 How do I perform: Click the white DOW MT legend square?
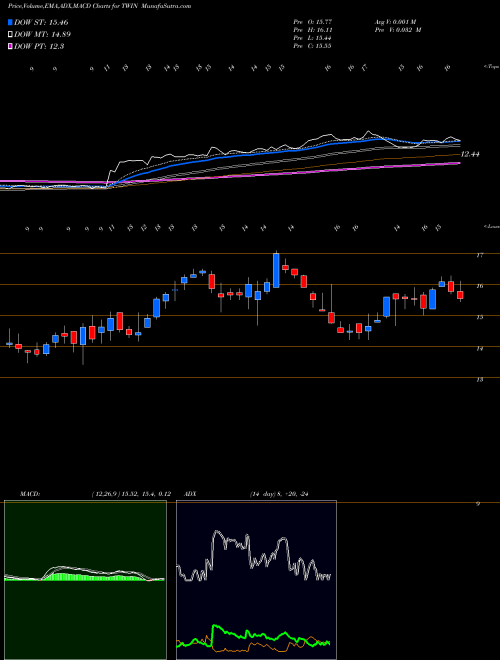pyautogui.click(x=11, y=35)
